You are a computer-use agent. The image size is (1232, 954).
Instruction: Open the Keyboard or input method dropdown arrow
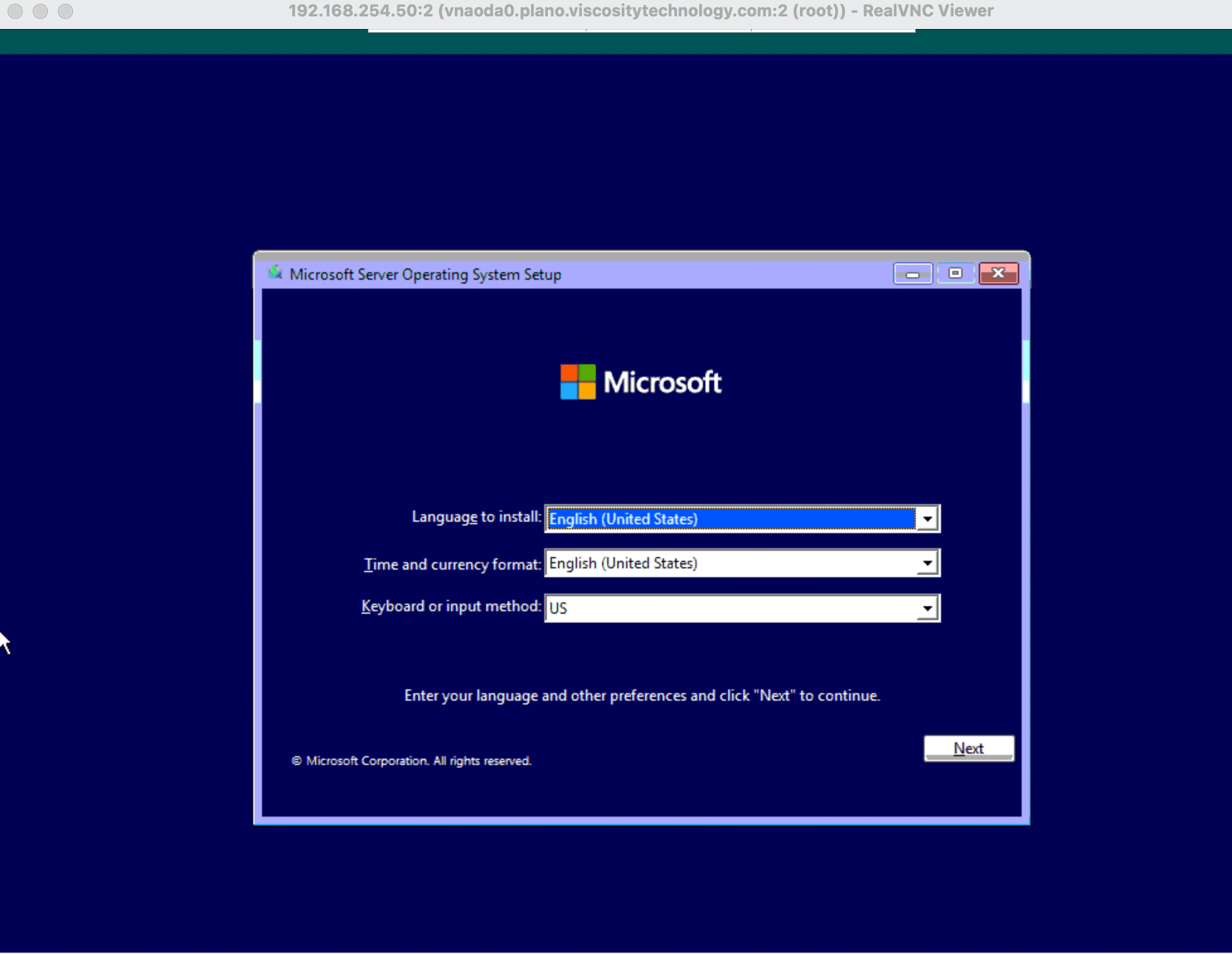[x=927, y=608]
